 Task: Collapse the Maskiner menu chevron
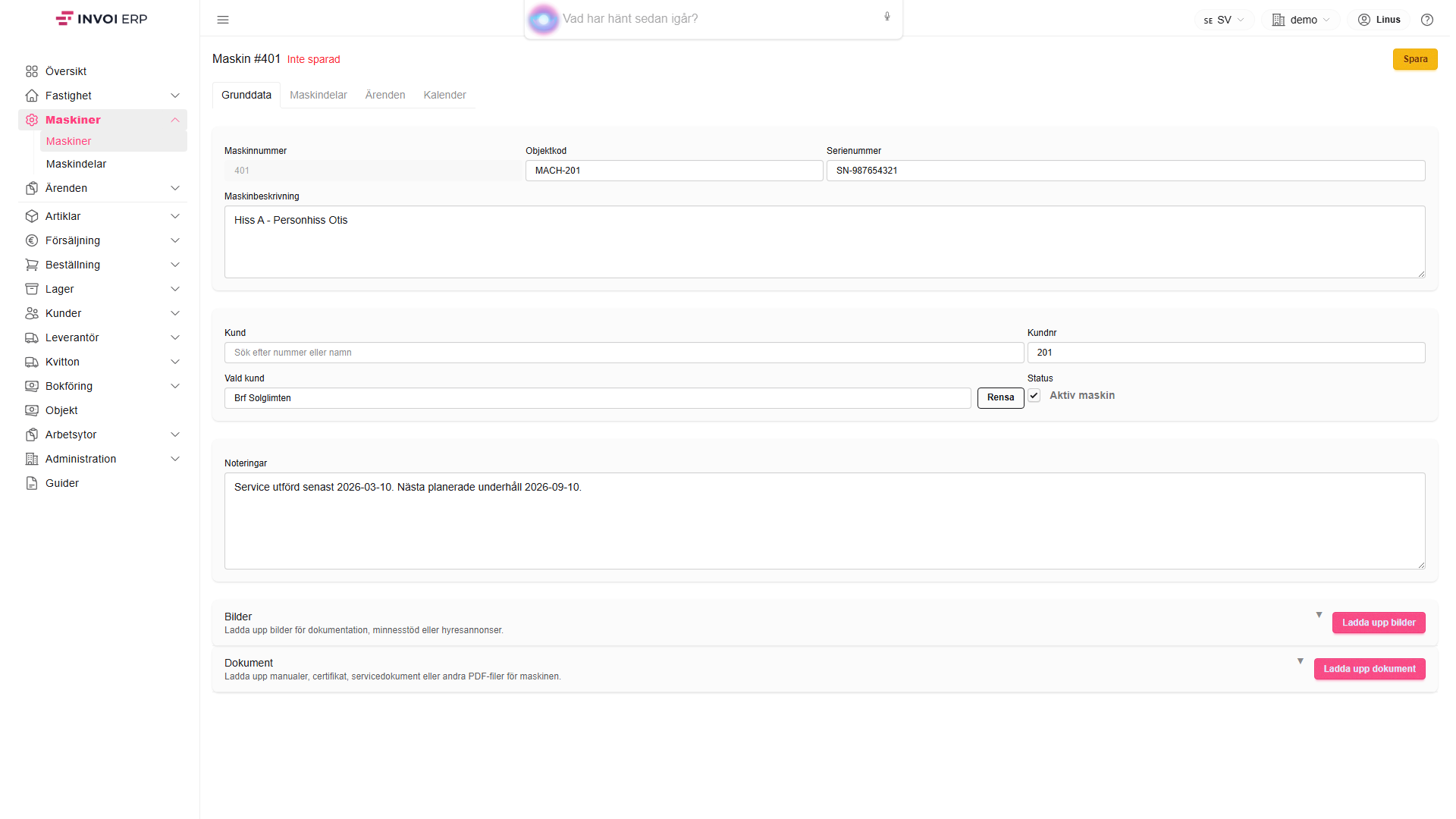[x=175, y=120]
